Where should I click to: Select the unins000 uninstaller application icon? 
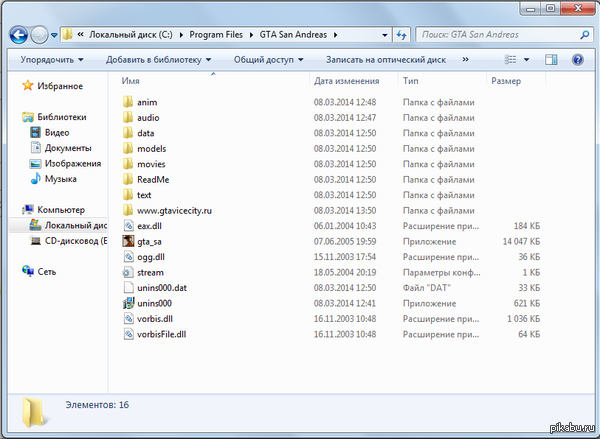127,302
